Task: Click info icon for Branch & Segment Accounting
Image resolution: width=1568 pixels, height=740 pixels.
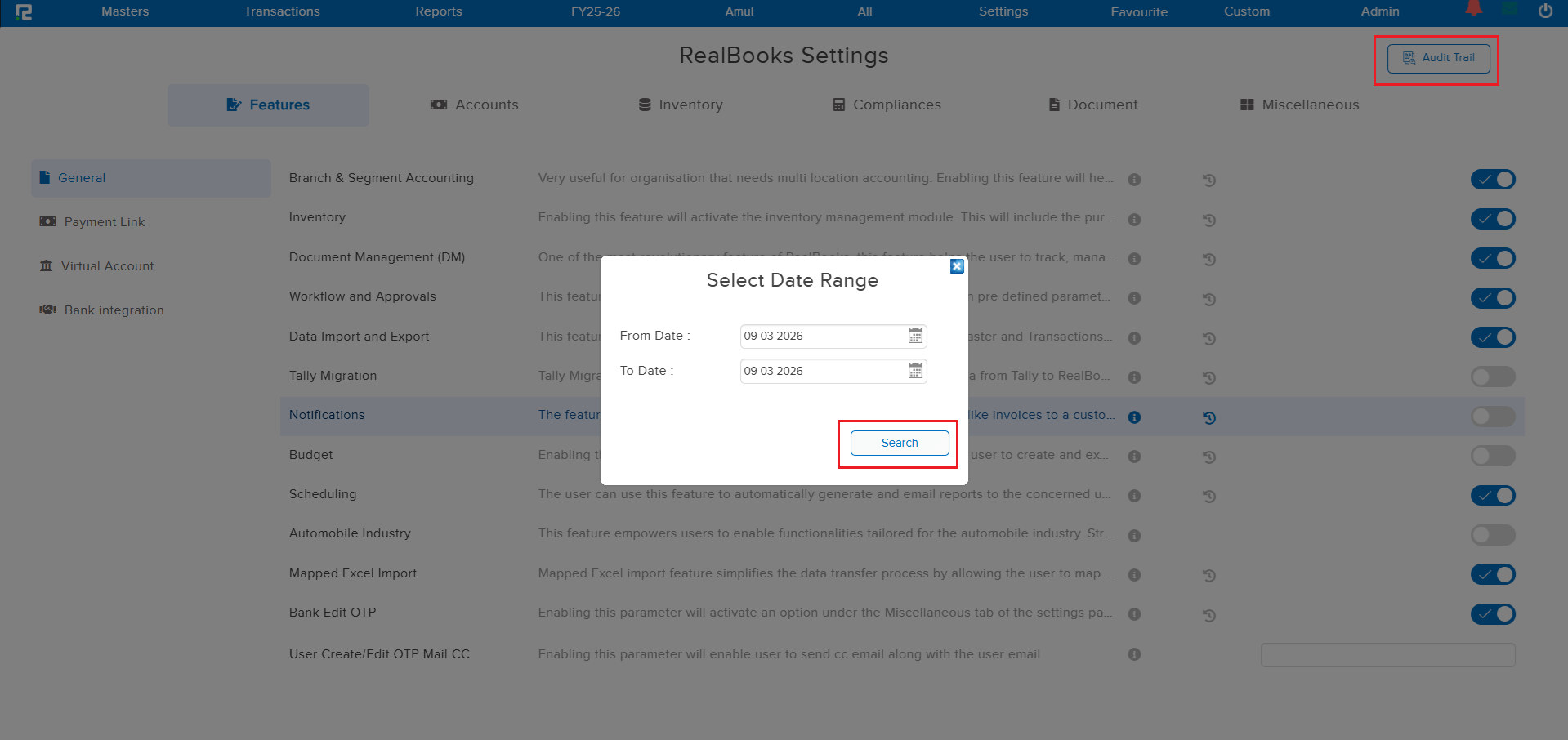Action: coord(1134,180)
